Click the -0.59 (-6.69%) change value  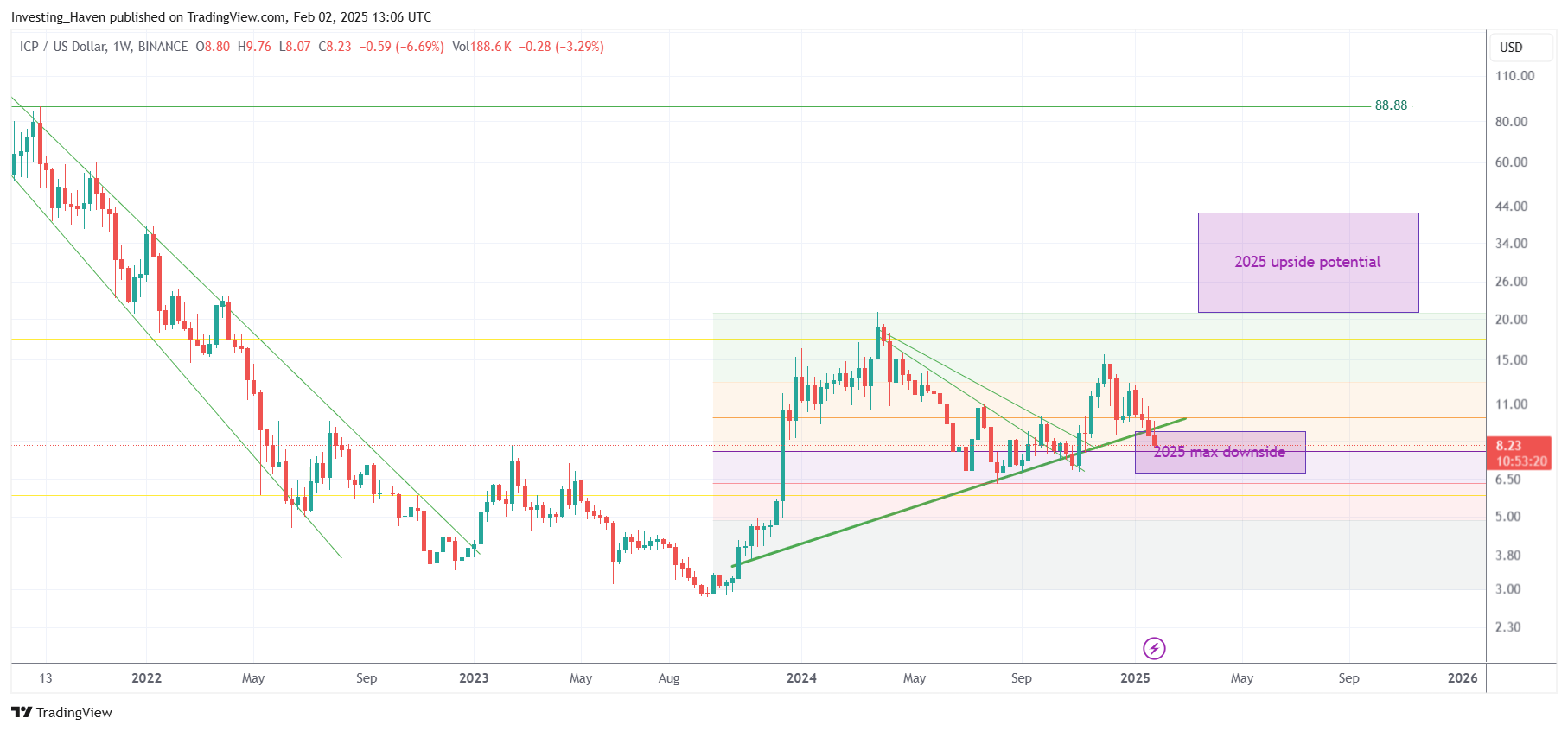pyautogui.click(x=402, y=47)
